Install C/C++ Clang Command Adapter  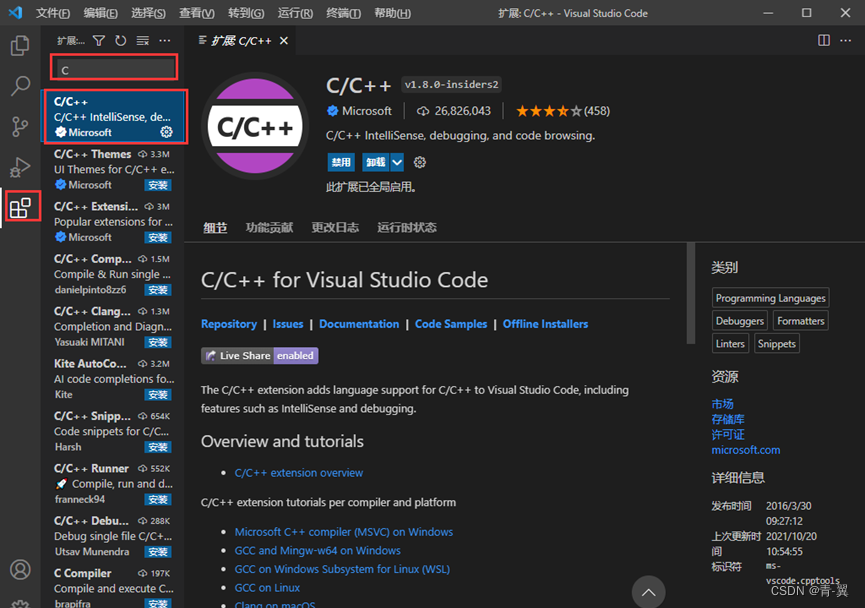click(158, 342)
